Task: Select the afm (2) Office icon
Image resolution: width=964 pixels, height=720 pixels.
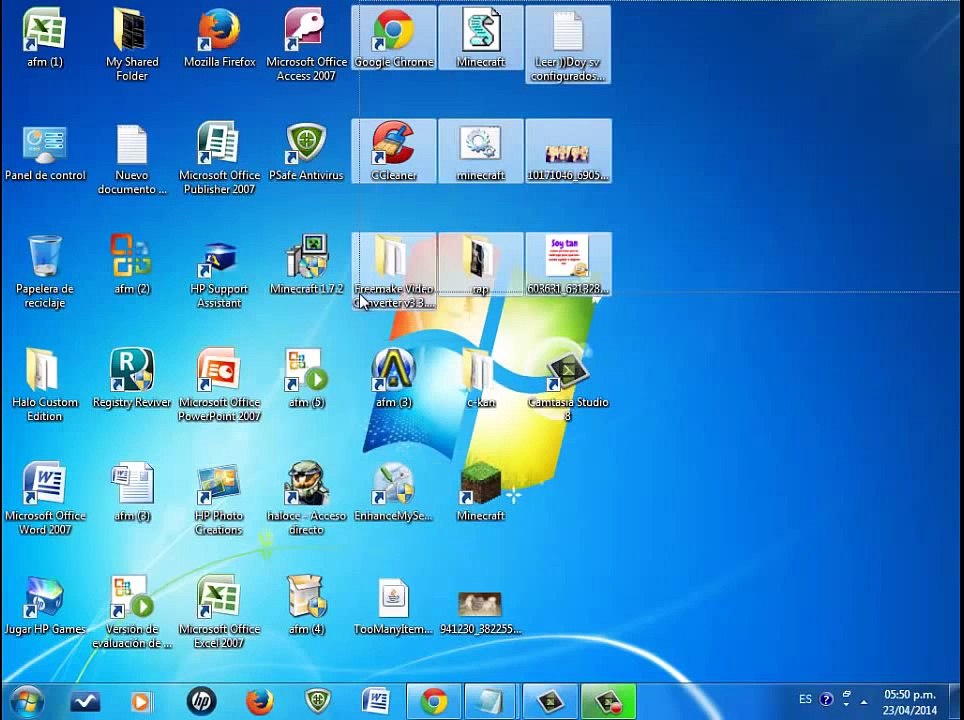Action: pyautogui.click(x=132, y=264)
